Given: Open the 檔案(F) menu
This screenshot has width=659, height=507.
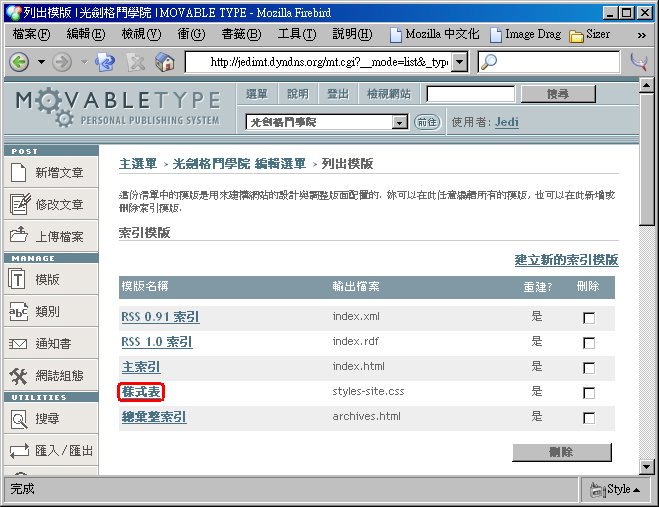Looking at the screenshot, I should [31, 34].
